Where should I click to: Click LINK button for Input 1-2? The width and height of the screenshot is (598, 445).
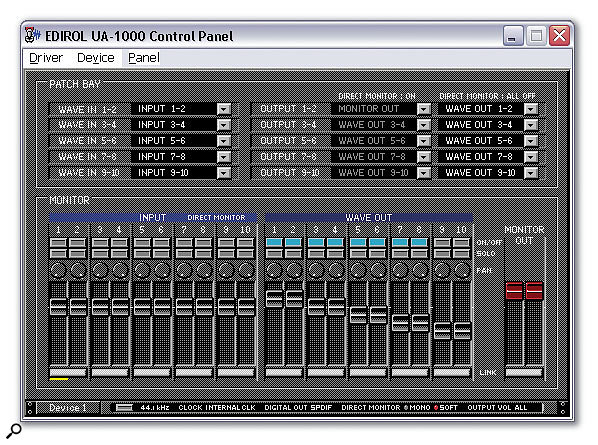pos(68,373)
